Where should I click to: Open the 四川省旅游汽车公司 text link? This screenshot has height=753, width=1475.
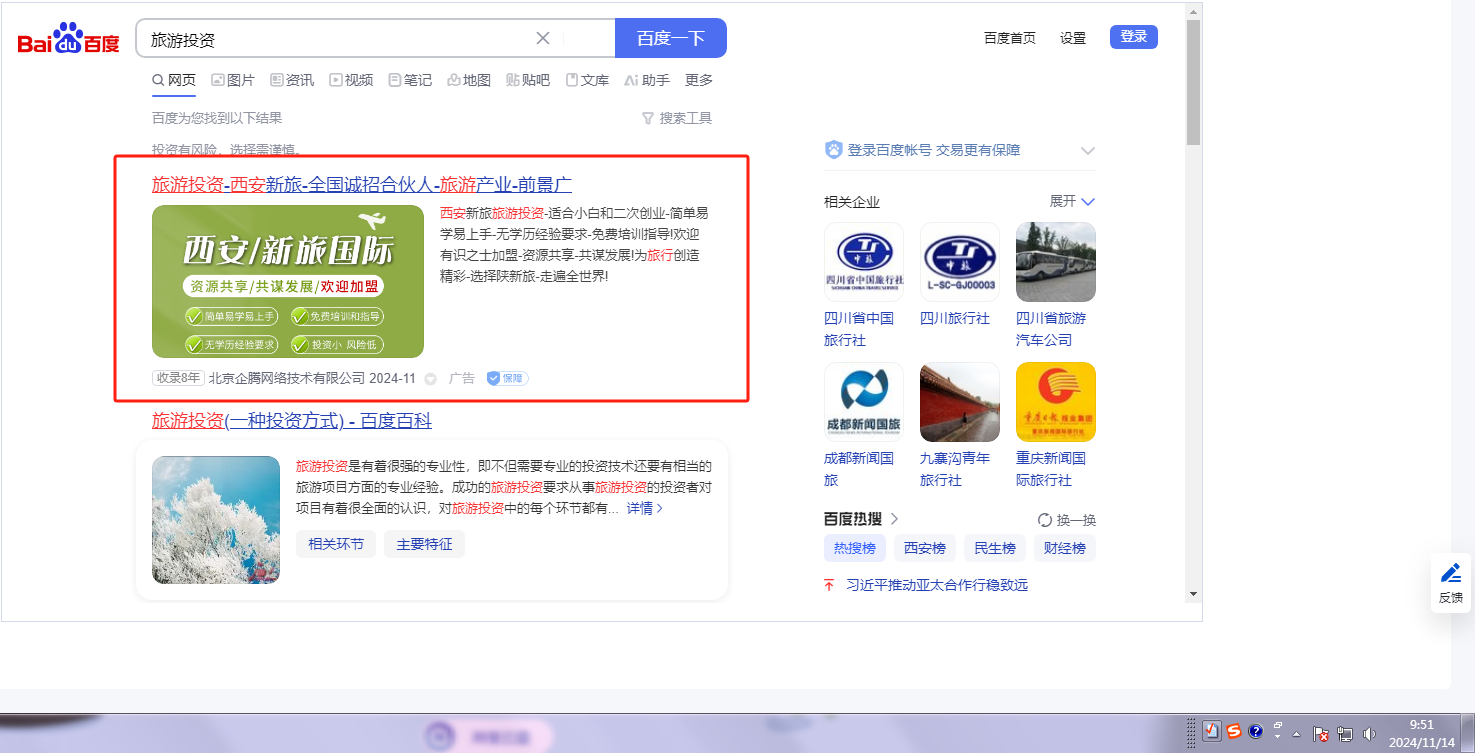tap(1051, 329)
